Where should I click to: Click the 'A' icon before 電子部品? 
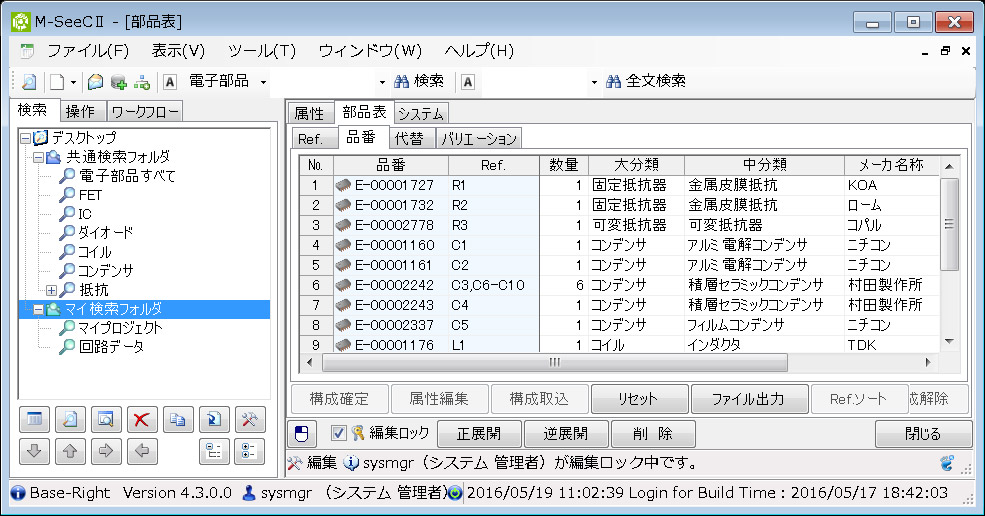170,82
